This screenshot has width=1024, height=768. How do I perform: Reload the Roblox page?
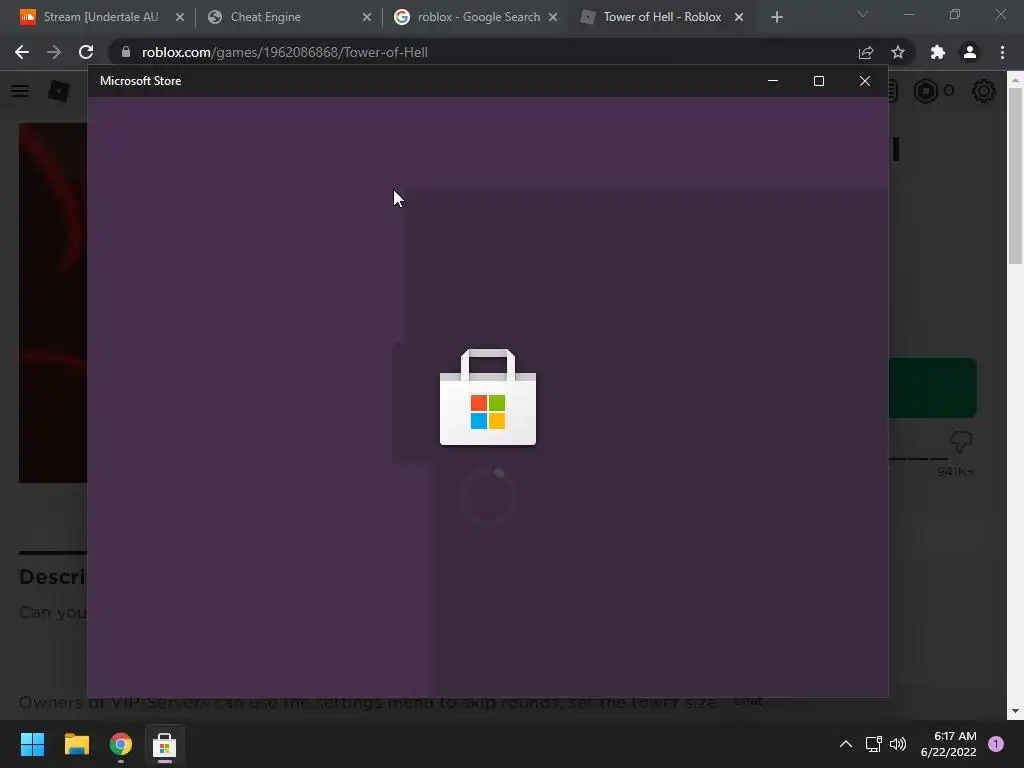point(86,52)
